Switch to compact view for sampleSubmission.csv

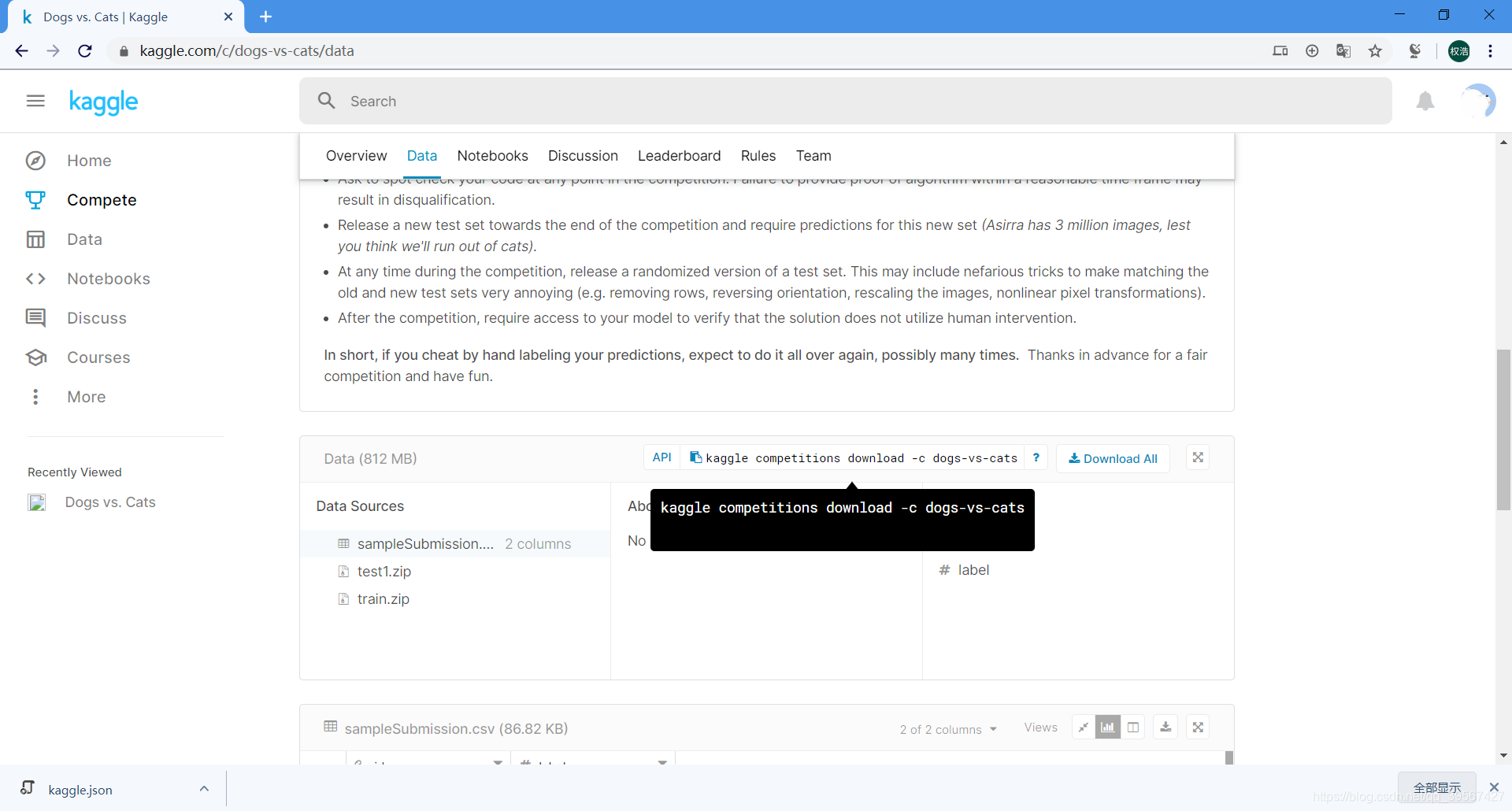pyautogui.click(x=1084, y=728)
